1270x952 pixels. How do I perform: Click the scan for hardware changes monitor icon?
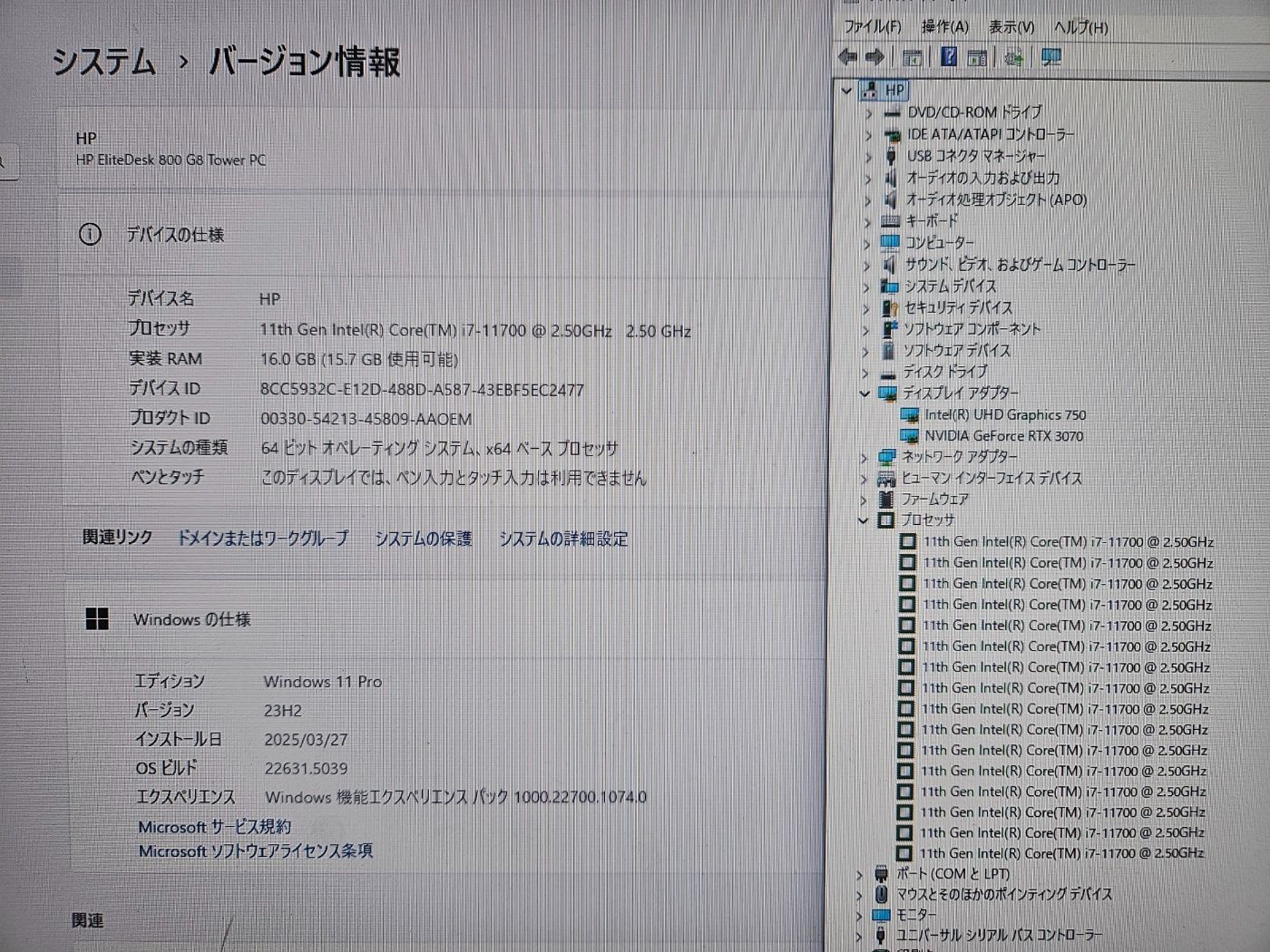(1051, 58)
